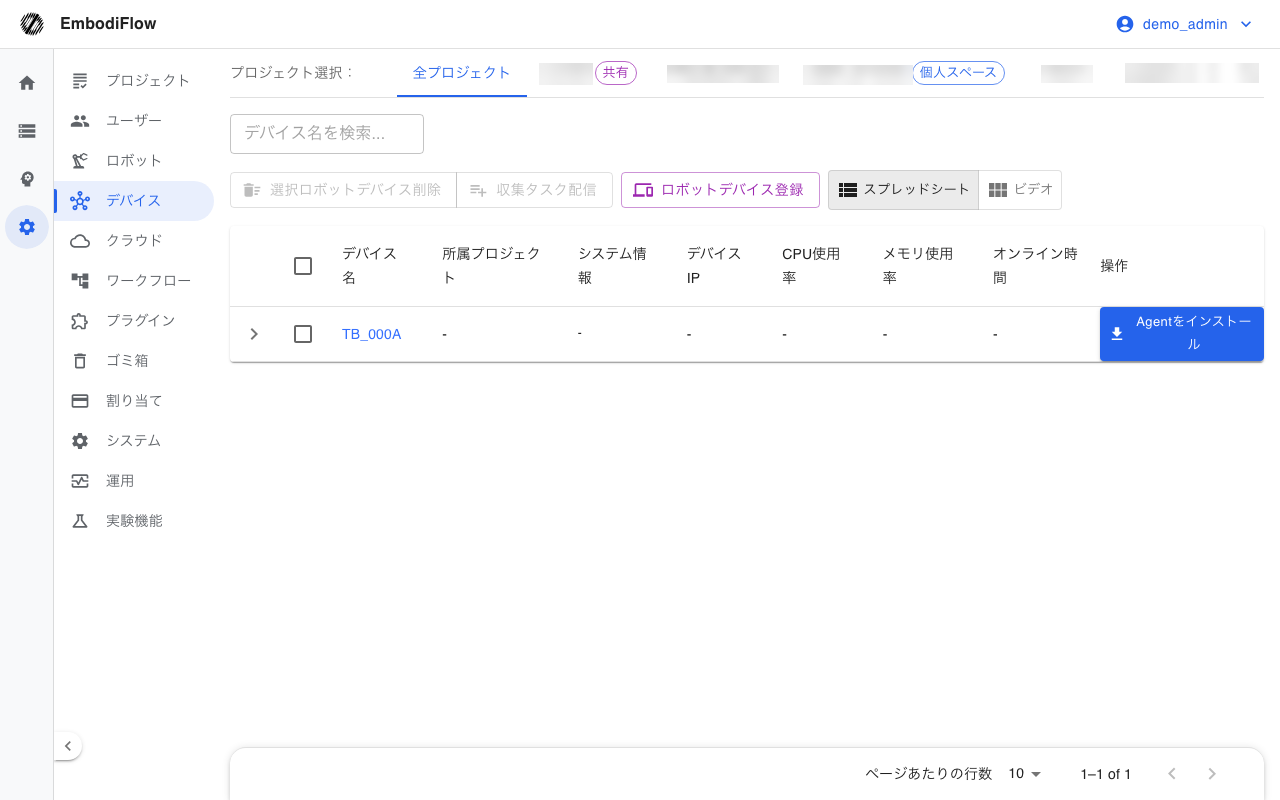Click the 運用 monitor icon
The height and width of the screenshot is (800, 1280).
click(80, 481)
